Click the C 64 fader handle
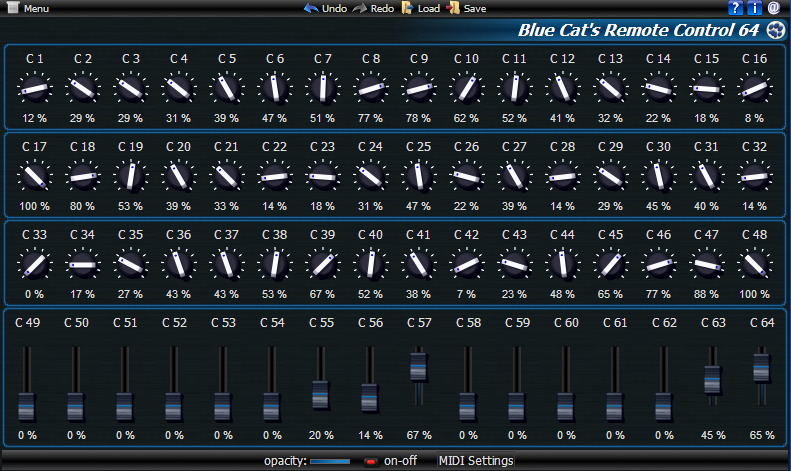 point(761,367)
